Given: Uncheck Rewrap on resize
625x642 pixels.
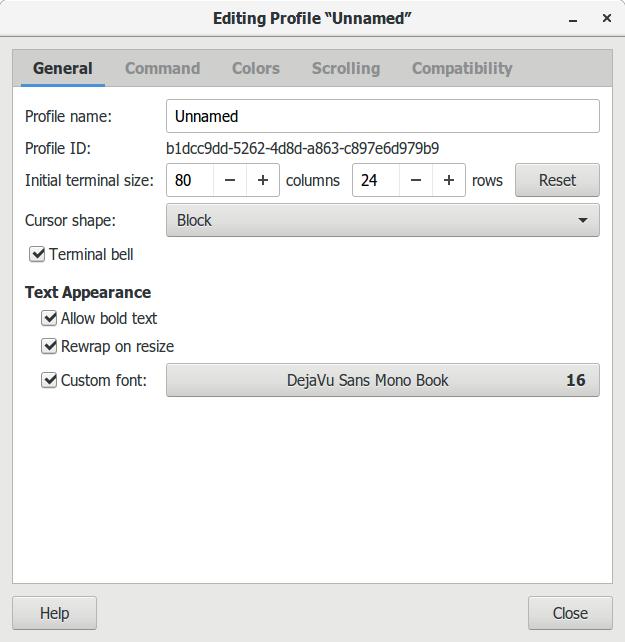Looking at the screenshot, I should coord(49,346).
